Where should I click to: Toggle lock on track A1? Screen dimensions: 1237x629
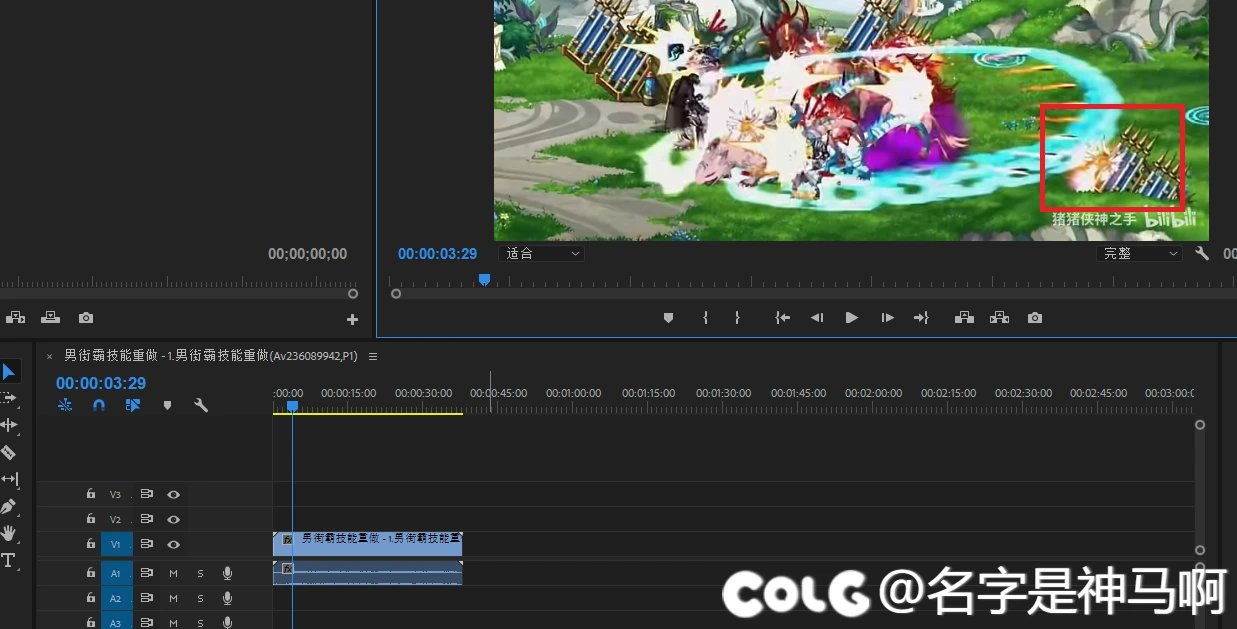click(90, 573)
